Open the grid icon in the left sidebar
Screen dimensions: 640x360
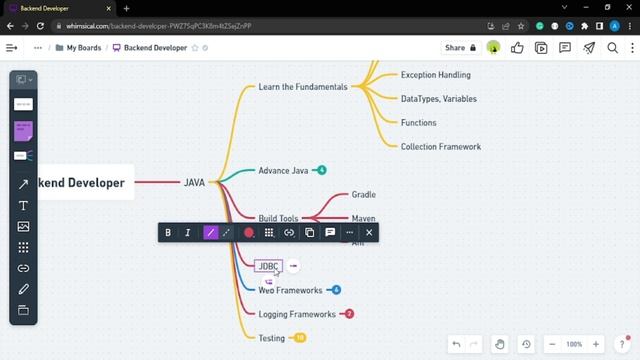pos(23,247)
